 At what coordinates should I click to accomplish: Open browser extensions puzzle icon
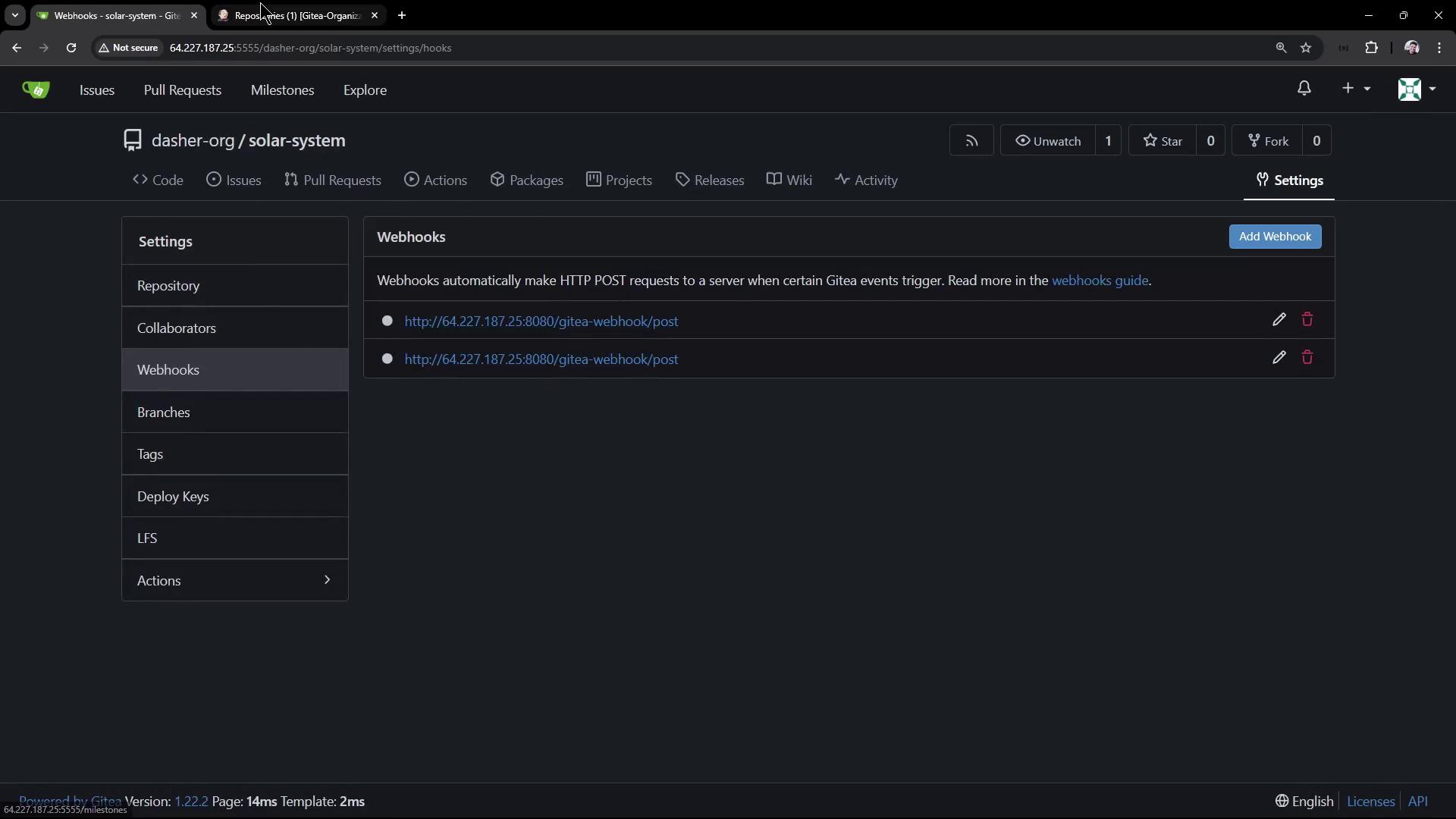click(1371, 48)
